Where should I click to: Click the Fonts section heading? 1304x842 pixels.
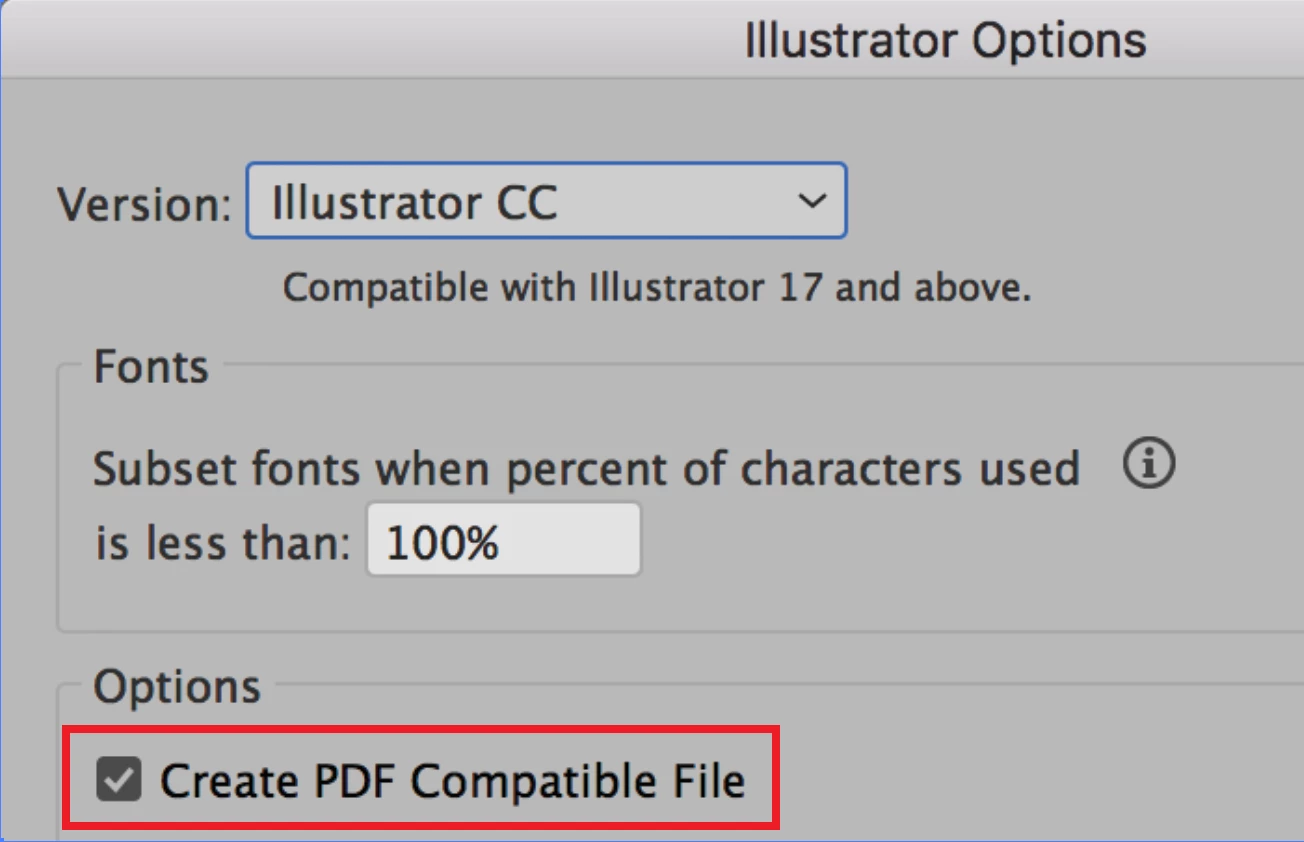pos(151,367)
